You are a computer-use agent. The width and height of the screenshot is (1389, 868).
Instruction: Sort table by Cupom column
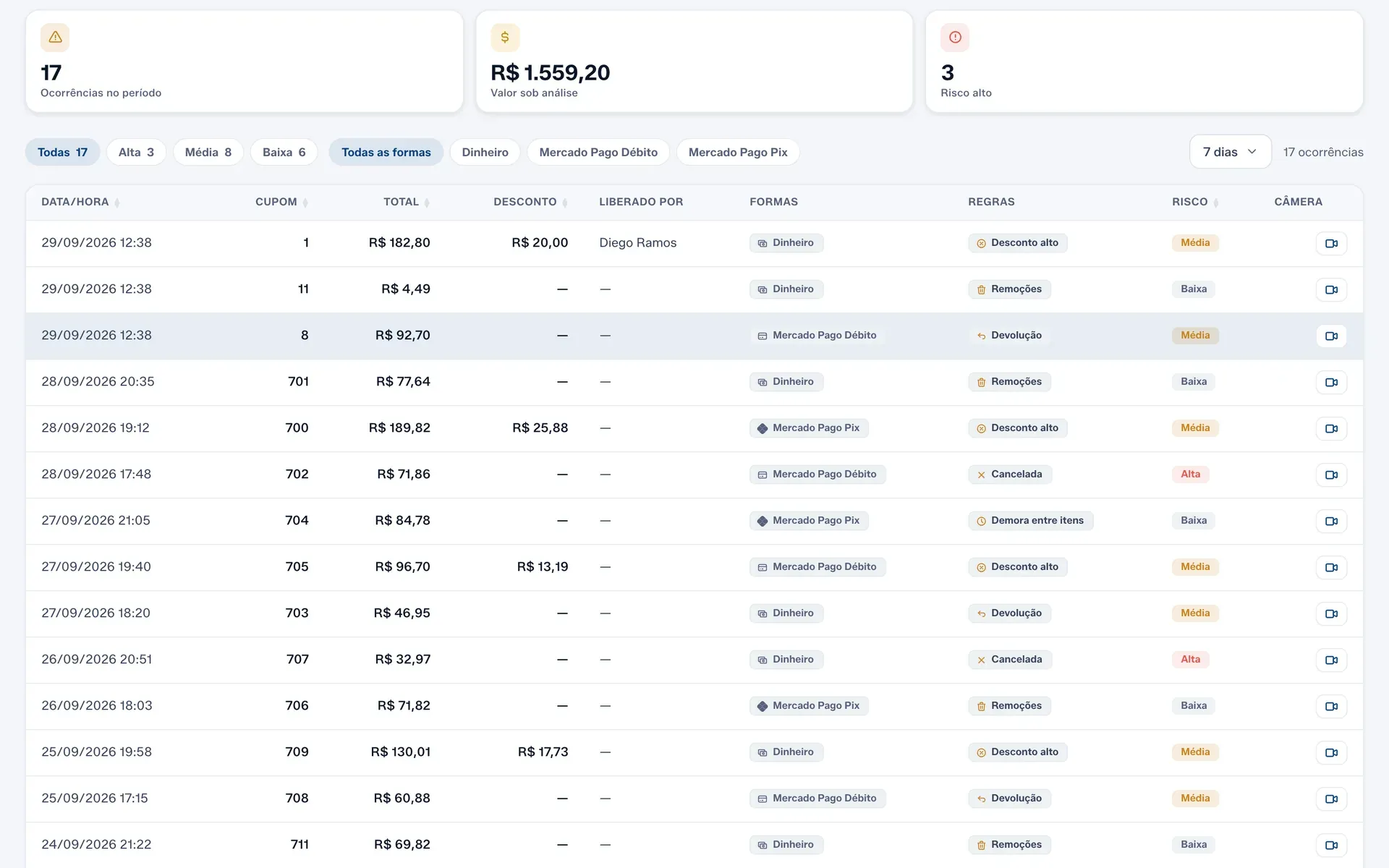click(x=282, y=202)
